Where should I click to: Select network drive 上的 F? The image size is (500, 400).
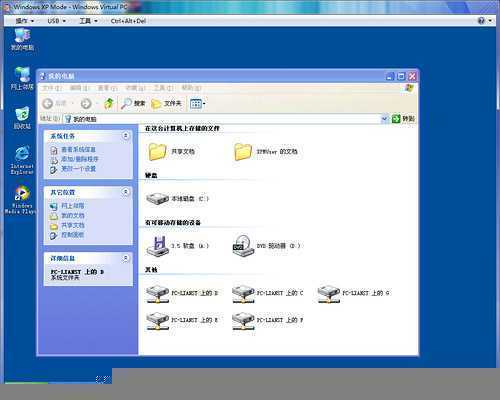tap(268, 320)
